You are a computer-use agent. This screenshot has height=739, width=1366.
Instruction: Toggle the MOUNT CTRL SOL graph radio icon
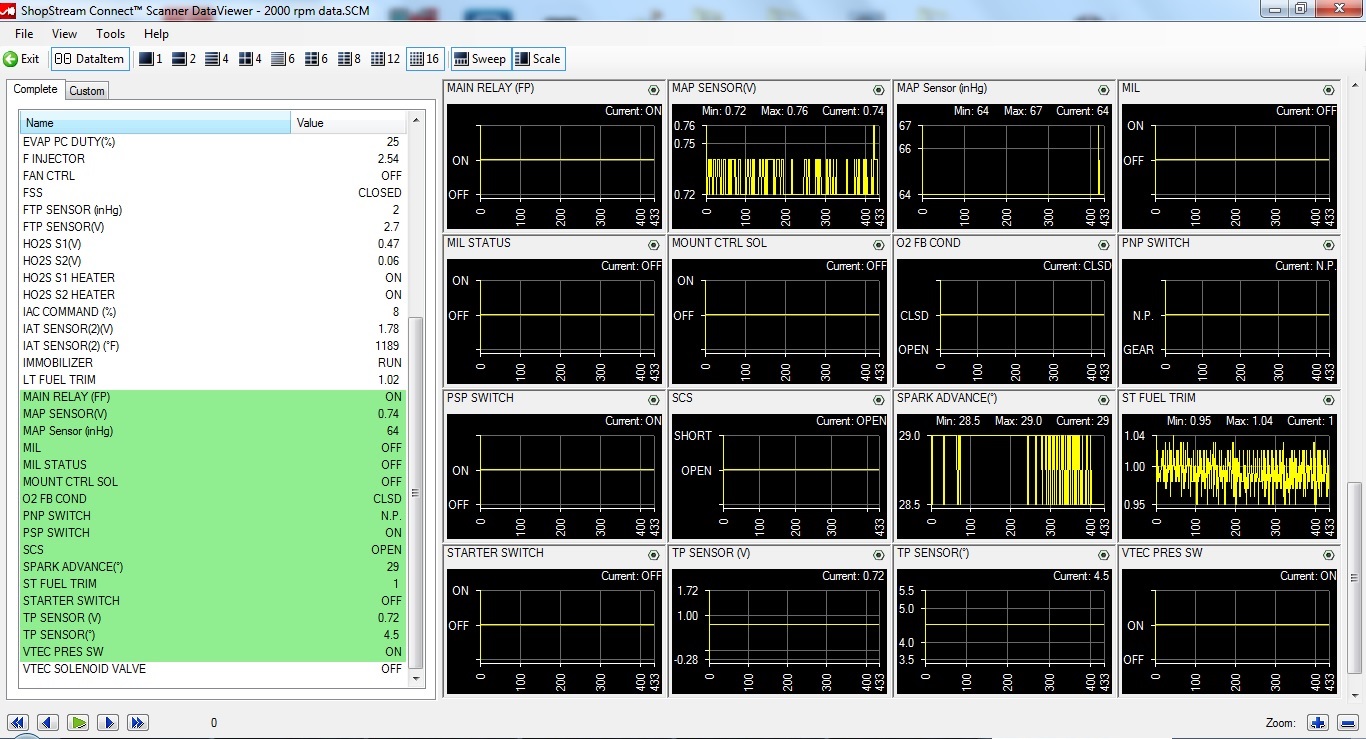pos(879,245)
